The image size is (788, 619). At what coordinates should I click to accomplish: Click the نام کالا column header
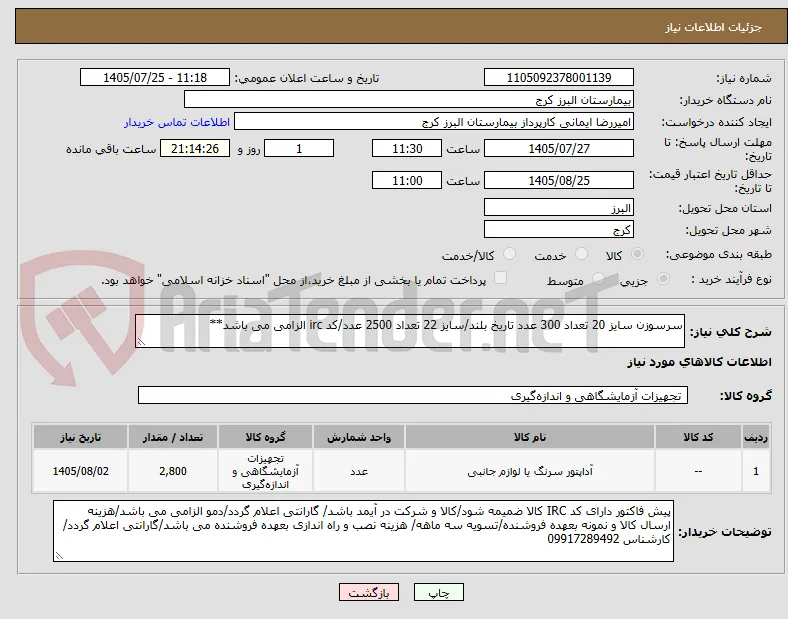[x=530, y=437]
